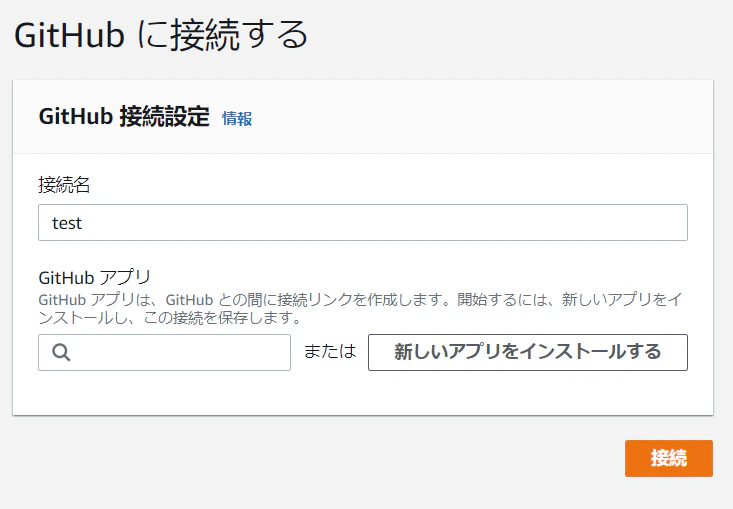Click the GitHub アプリ search field

point(165,352)
